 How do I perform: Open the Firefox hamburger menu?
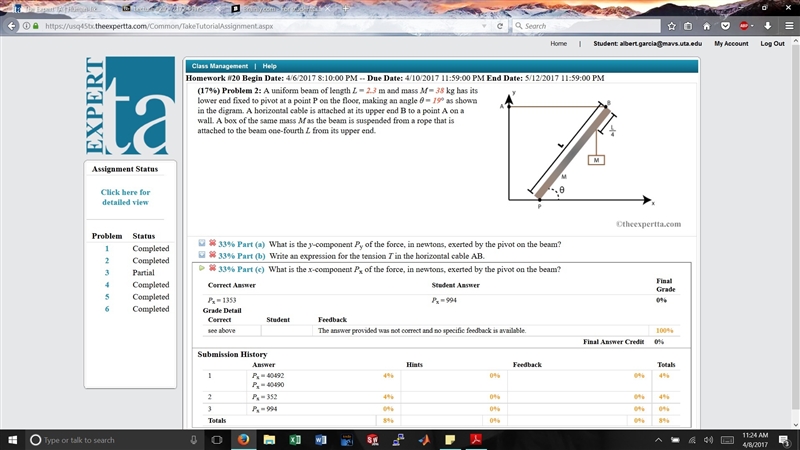click(x=789, y=26)
